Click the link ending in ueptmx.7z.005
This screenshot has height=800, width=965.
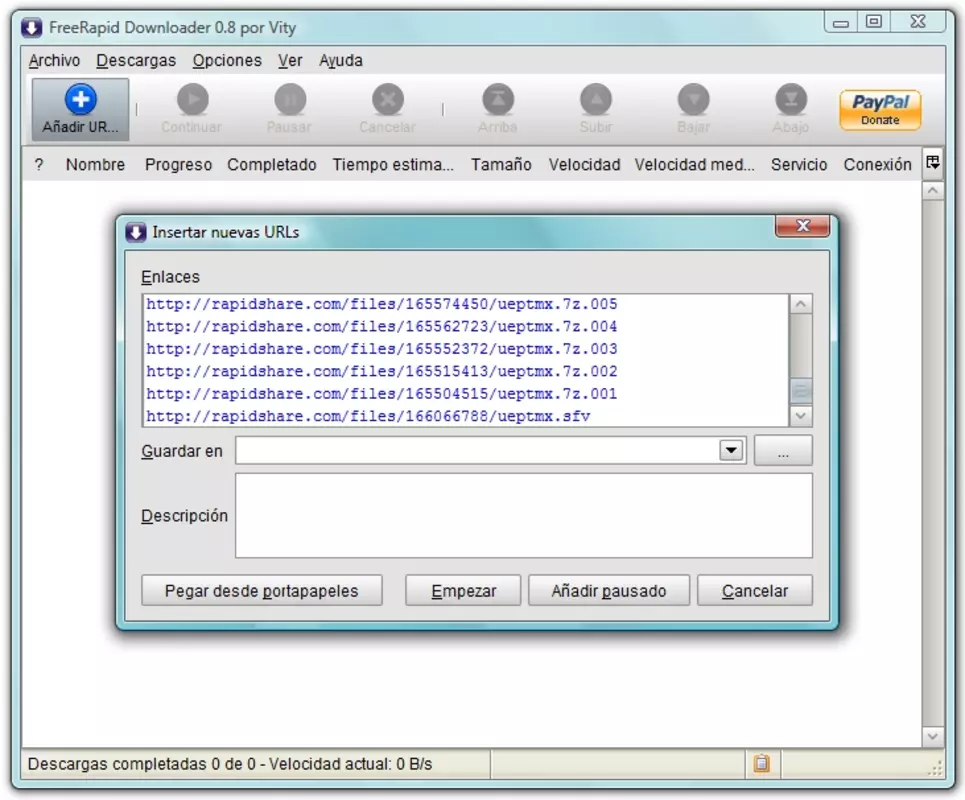pyautogui.click(x=382, y=304)
